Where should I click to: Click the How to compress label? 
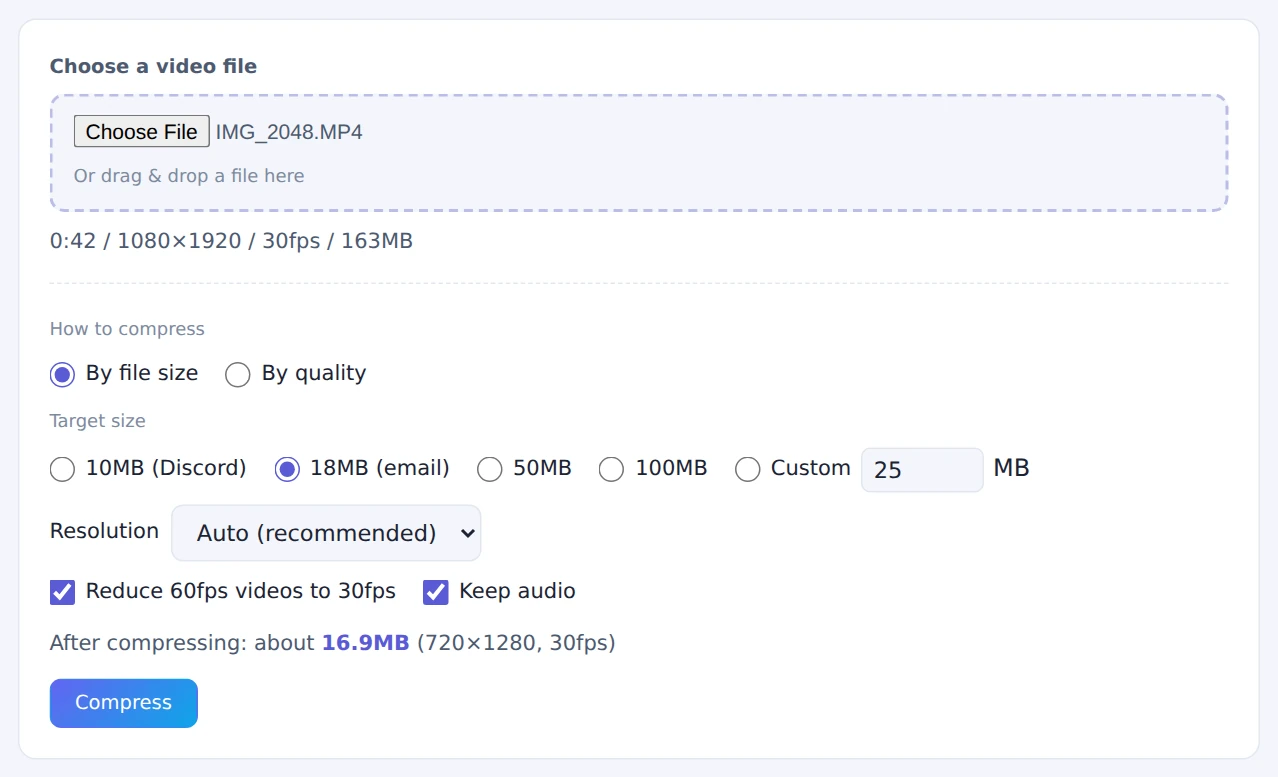pos(127,329)
